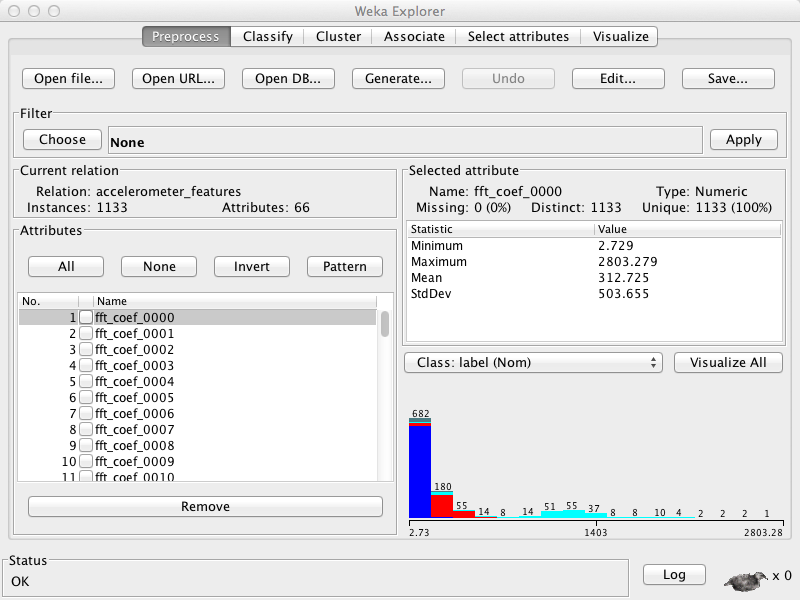The image size is (800, 600).
Task: Select the fft_coef_0001 attribute row
Action: click(x=198, y=333)
